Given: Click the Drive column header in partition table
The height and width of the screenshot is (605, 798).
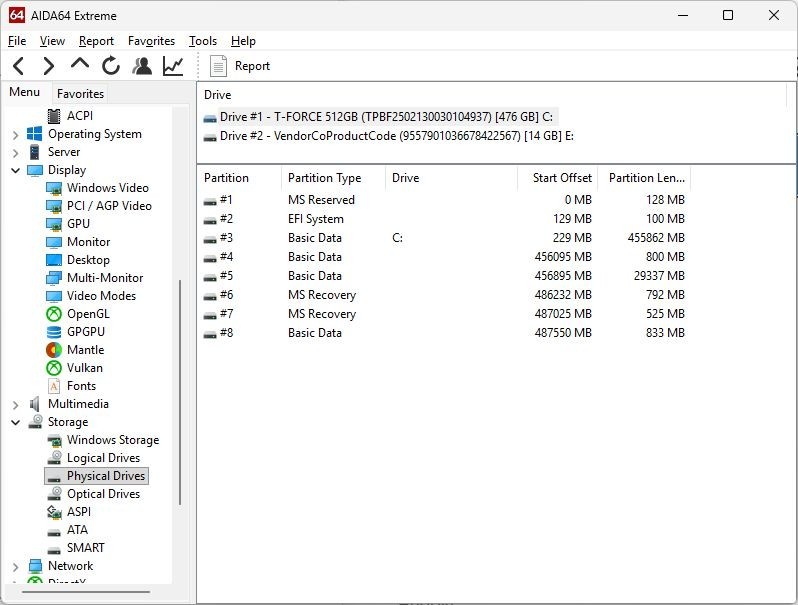Looking at the screenshot, I should tap(451, 178).
